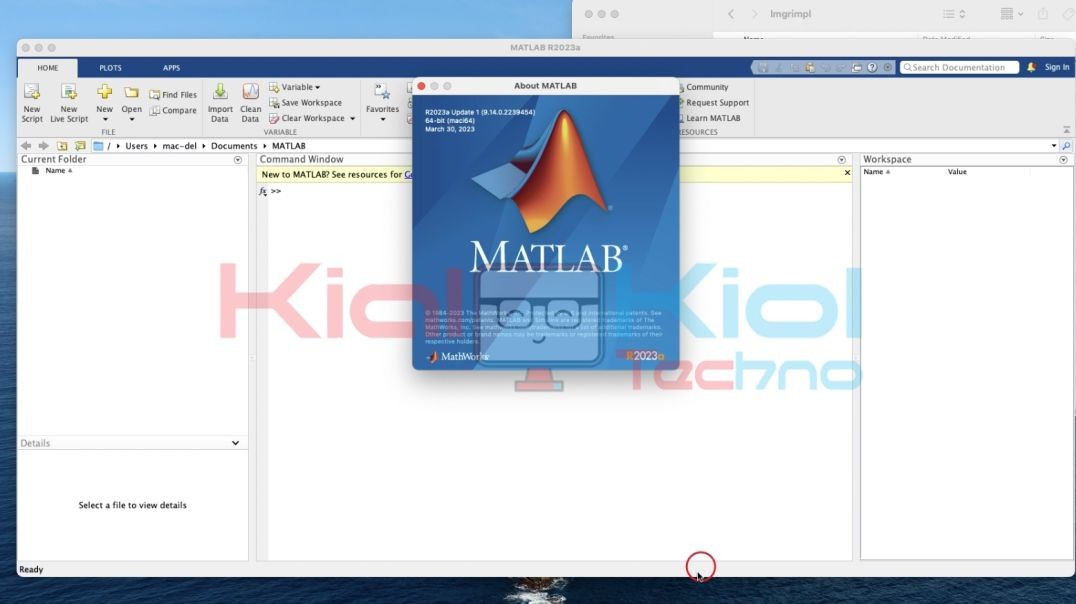Expand dropdown arrow under New button
Image resolution: width=1076 pixels, height=604 pixels.
click(x=105, y=119)
